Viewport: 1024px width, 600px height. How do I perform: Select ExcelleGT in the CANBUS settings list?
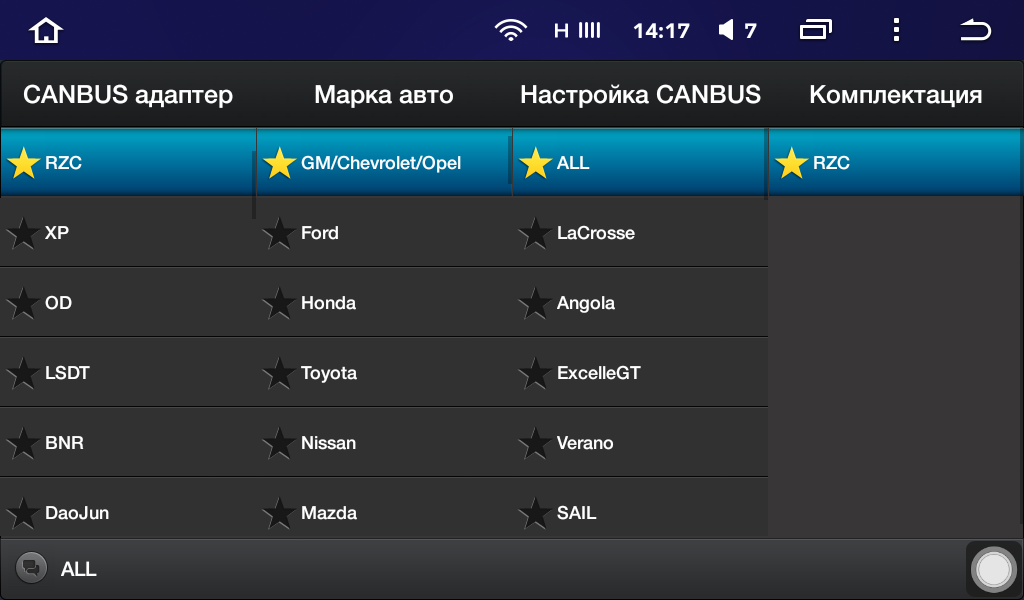click(598, 373)
